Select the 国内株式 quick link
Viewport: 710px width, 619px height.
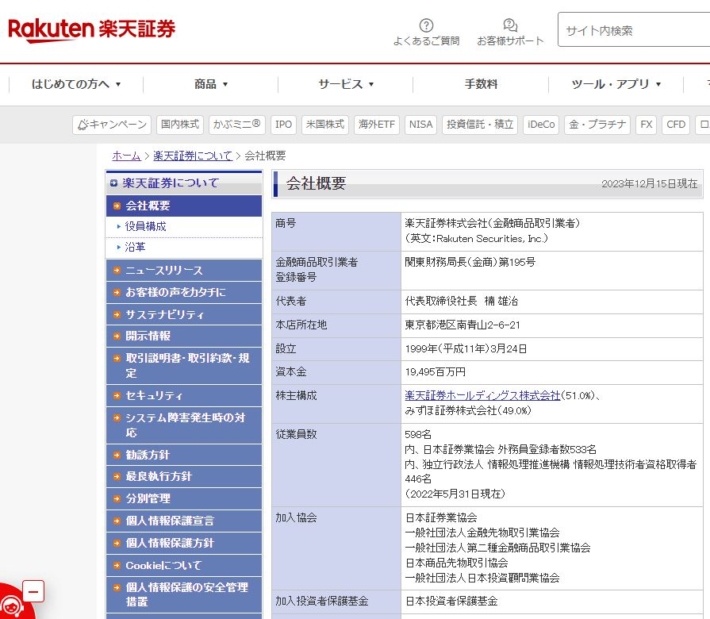point(180,125)
